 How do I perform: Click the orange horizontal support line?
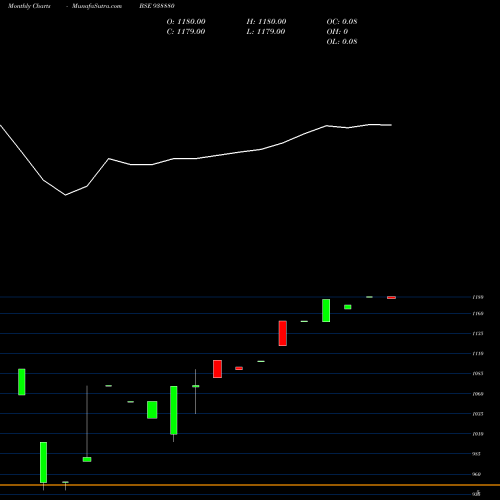tap(250, 485)
